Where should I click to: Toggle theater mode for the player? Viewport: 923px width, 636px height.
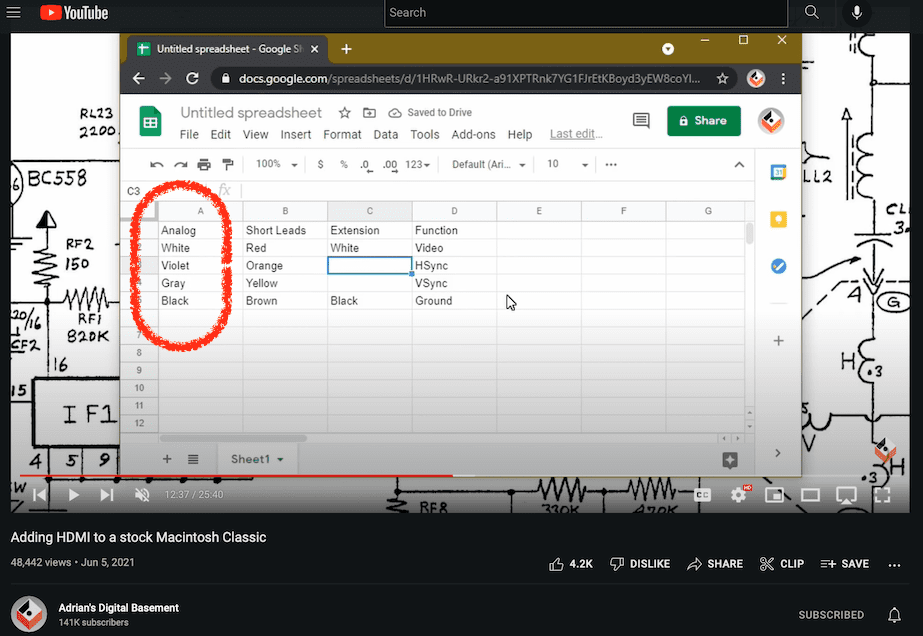click(810, 495)
